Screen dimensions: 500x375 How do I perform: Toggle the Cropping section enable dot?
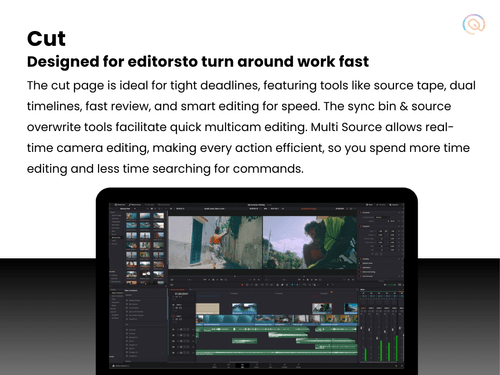[360, 259]
